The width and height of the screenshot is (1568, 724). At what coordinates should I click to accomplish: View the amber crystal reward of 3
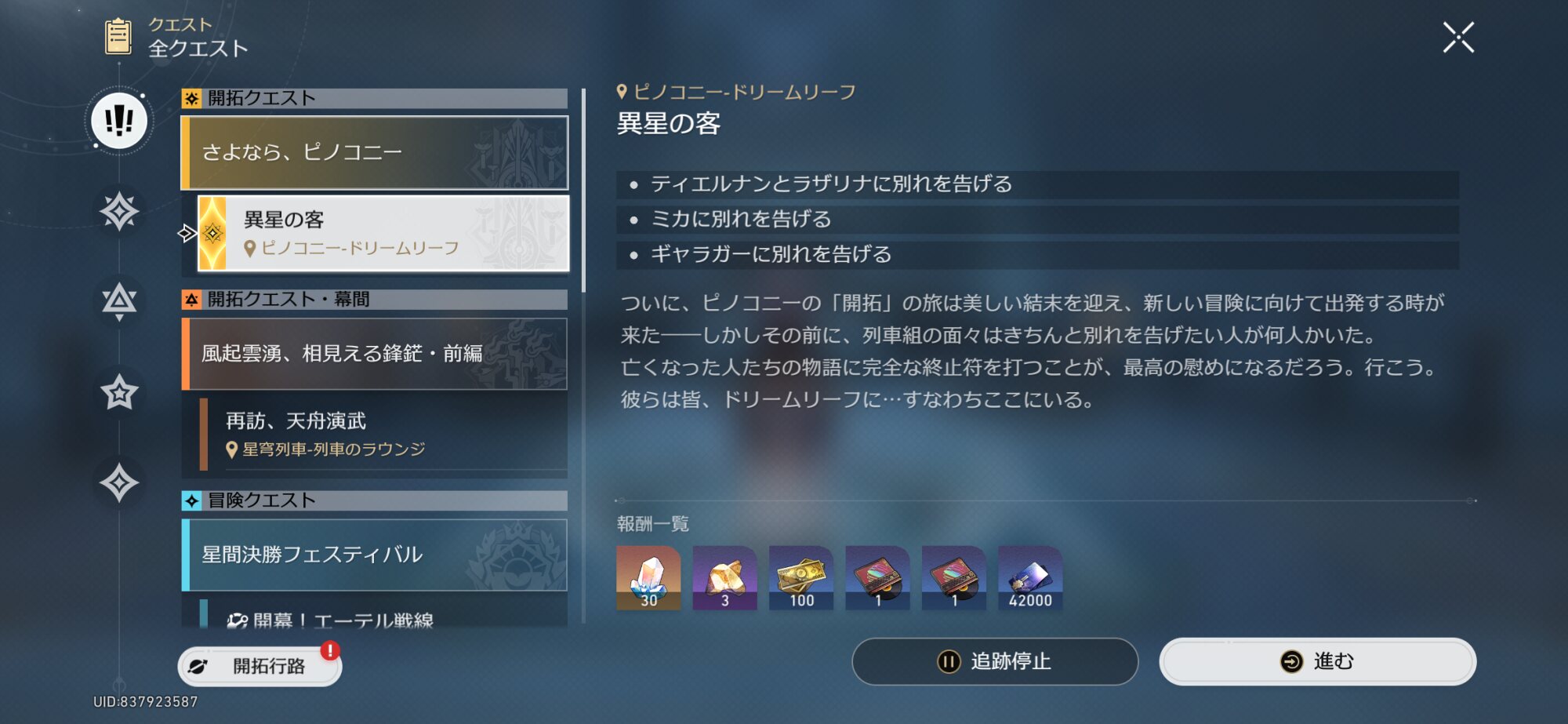tap(725, 578)
